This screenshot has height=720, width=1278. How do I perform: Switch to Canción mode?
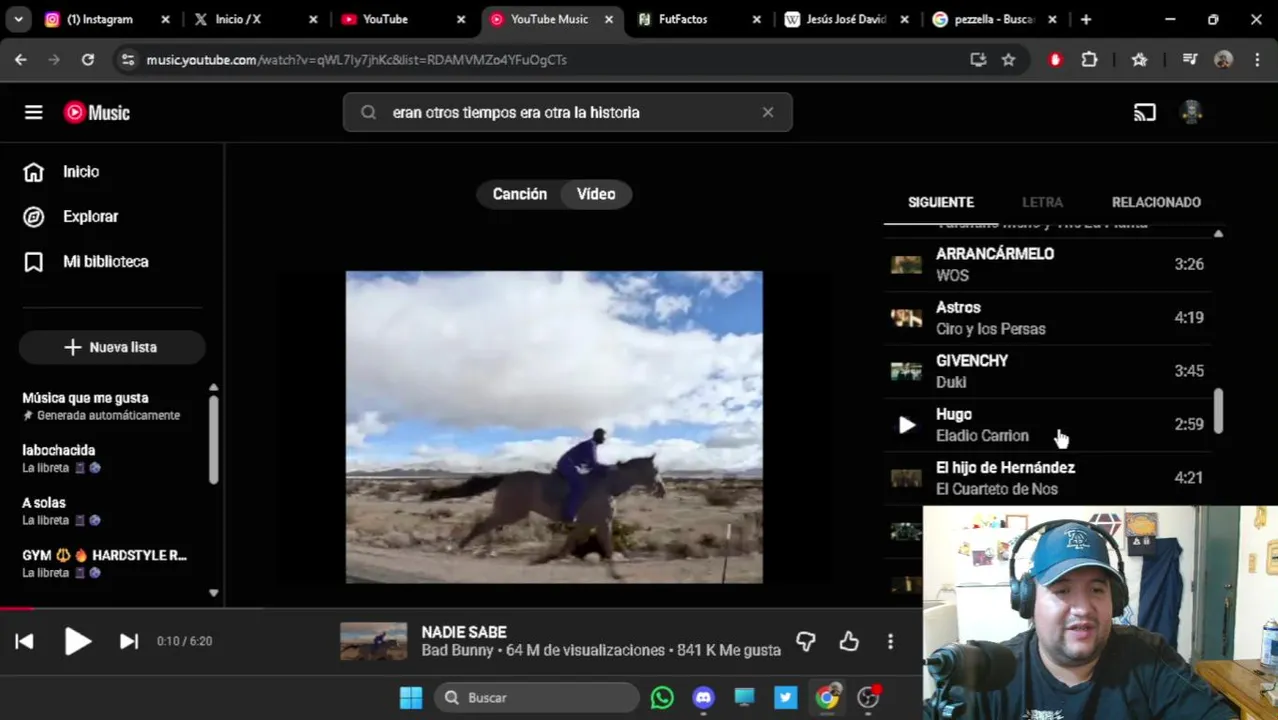point(519,194)
